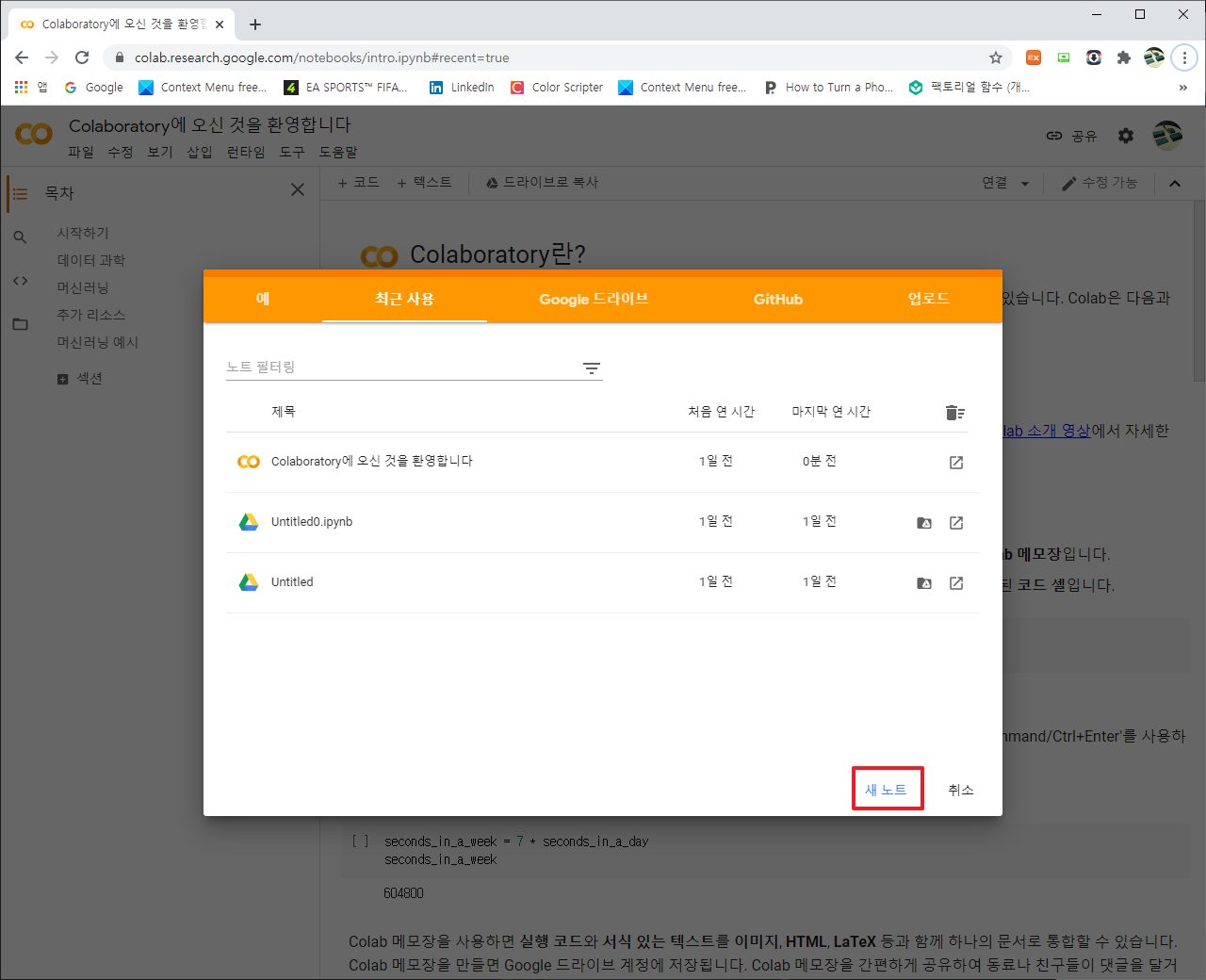
Task: Open the 수정 menu
Action: (x=121, y=152)
